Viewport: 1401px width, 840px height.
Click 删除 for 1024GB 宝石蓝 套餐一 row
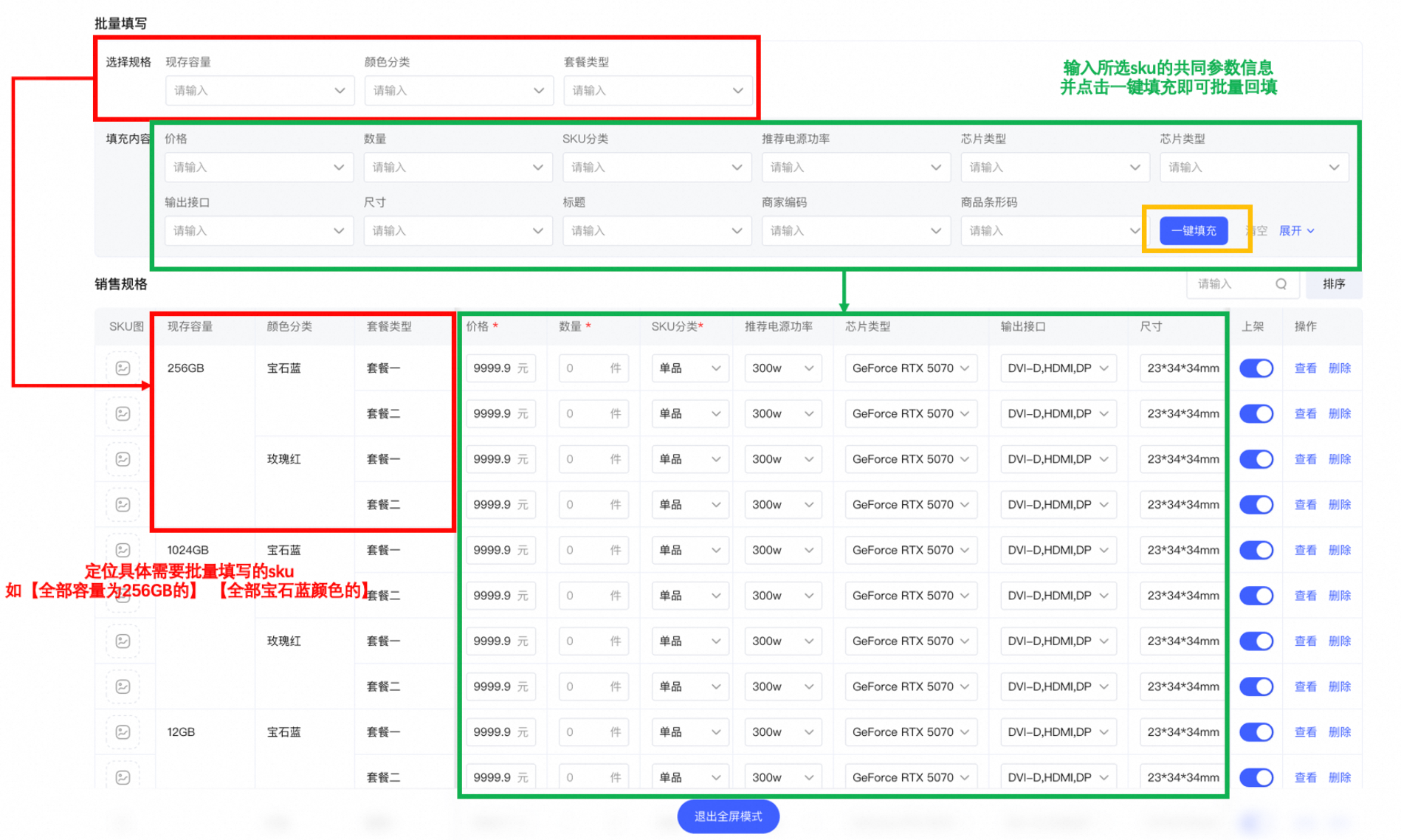pos(1340,550)
